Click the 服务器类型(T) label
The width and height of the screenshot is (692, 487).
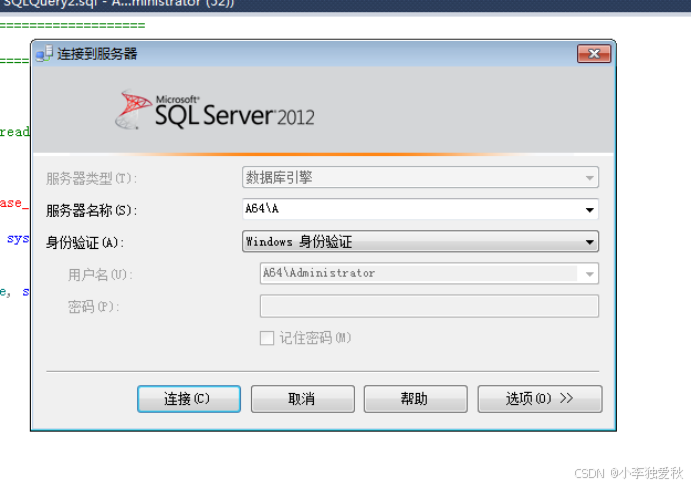coord(91,178)
